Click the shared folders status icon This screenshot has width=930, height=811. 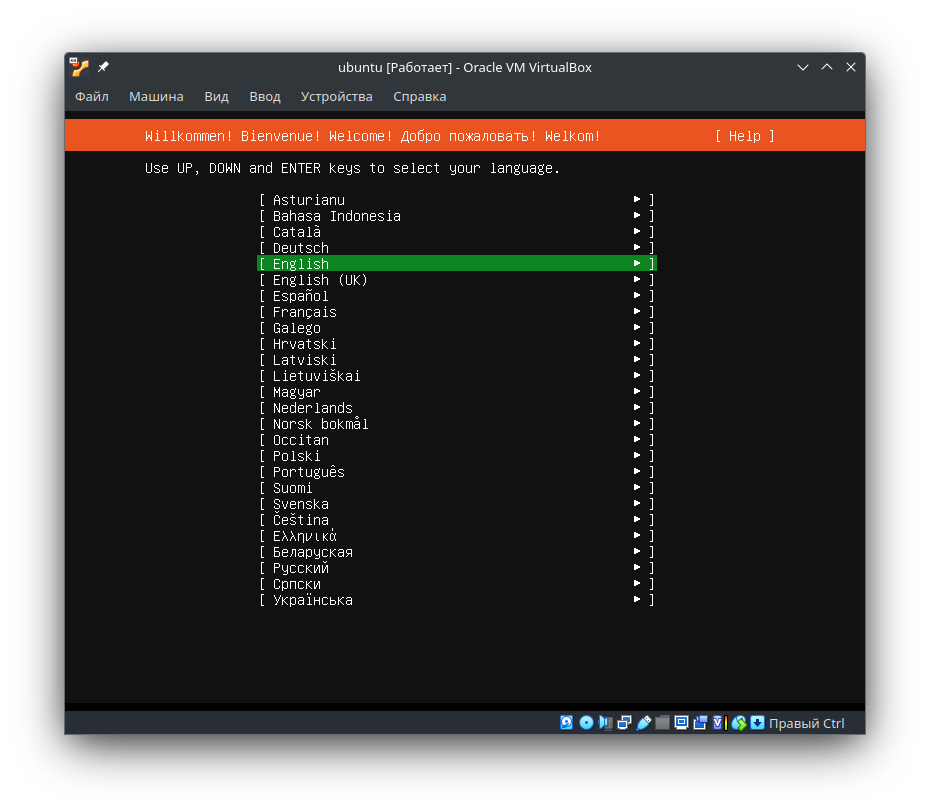(x=662, y=722)
